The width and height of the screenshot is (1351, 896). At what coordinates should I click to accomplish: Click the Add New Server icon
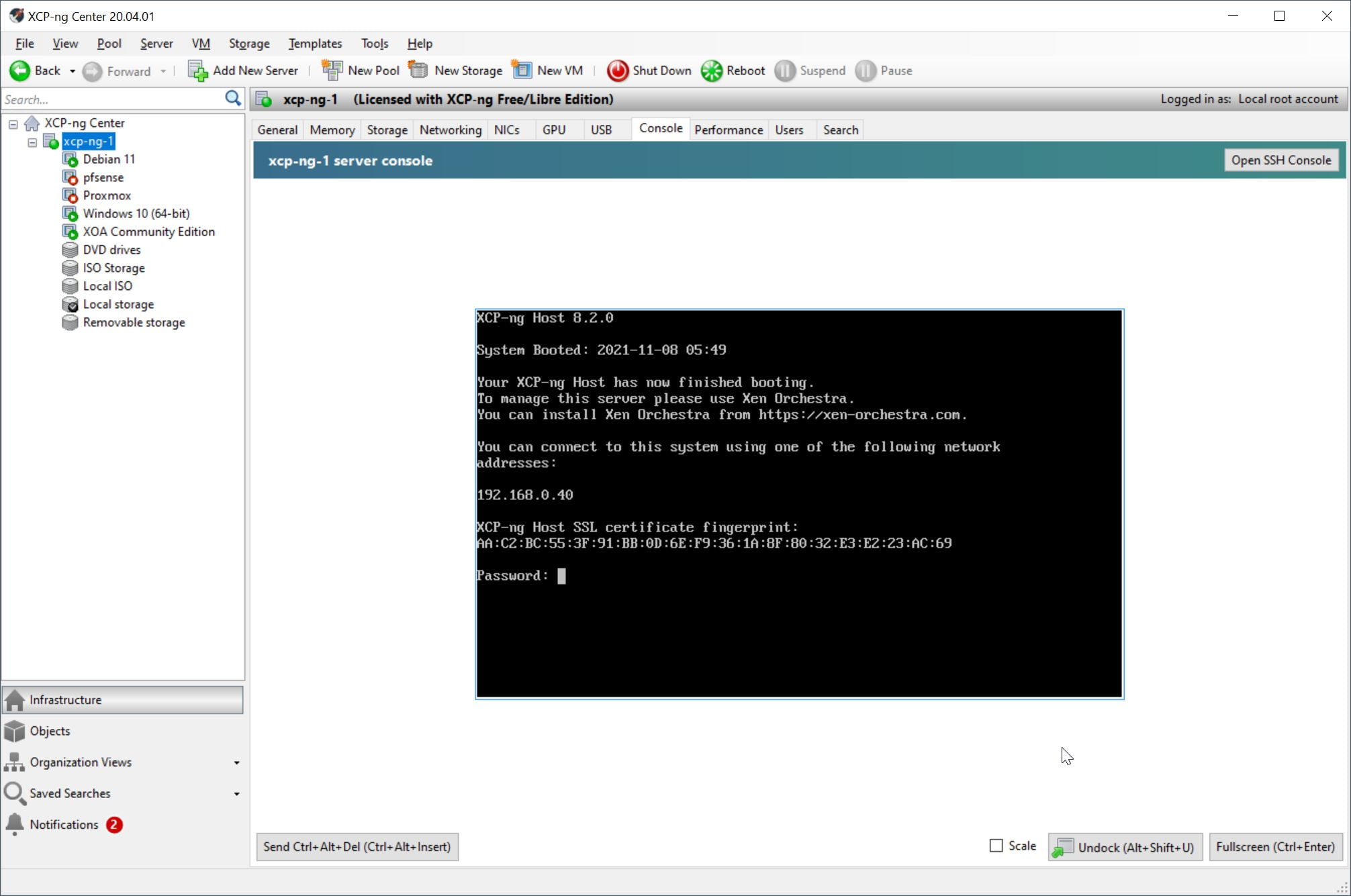pyautogui.click(x=197, y=70)
